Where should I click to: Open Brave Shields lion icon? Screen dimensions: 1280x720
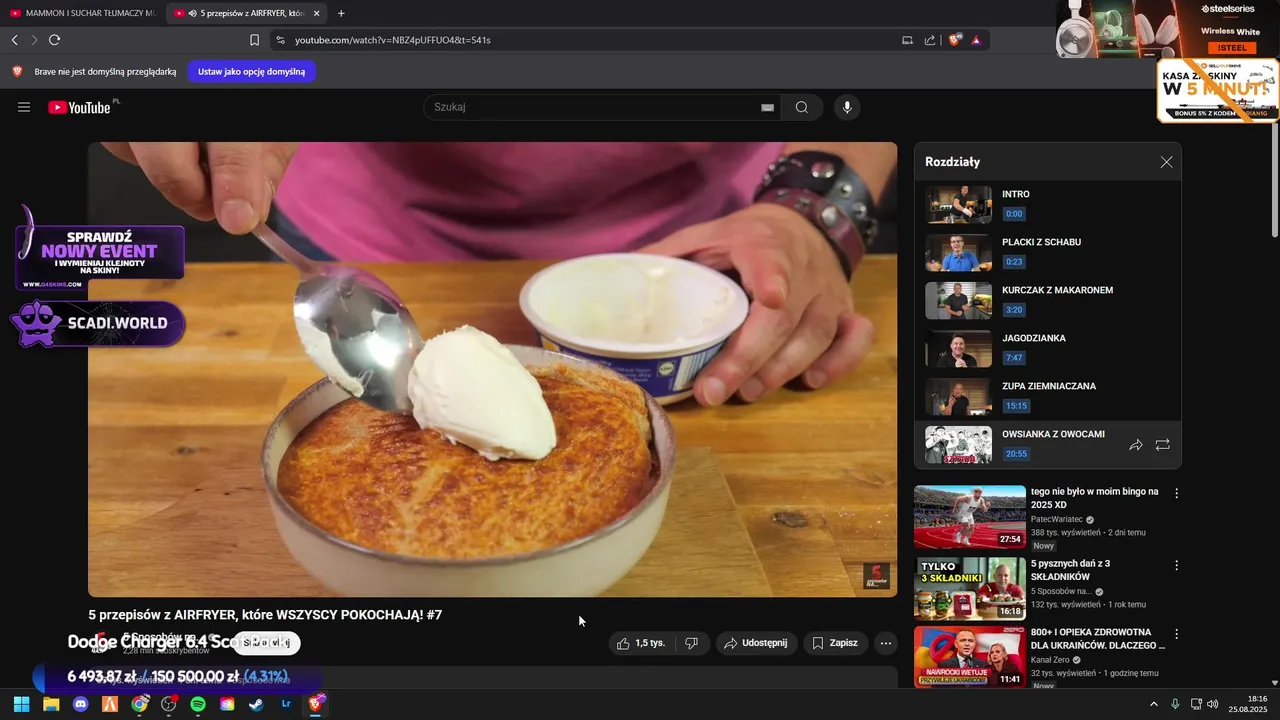pyautogui.click(x=955, y=40)
